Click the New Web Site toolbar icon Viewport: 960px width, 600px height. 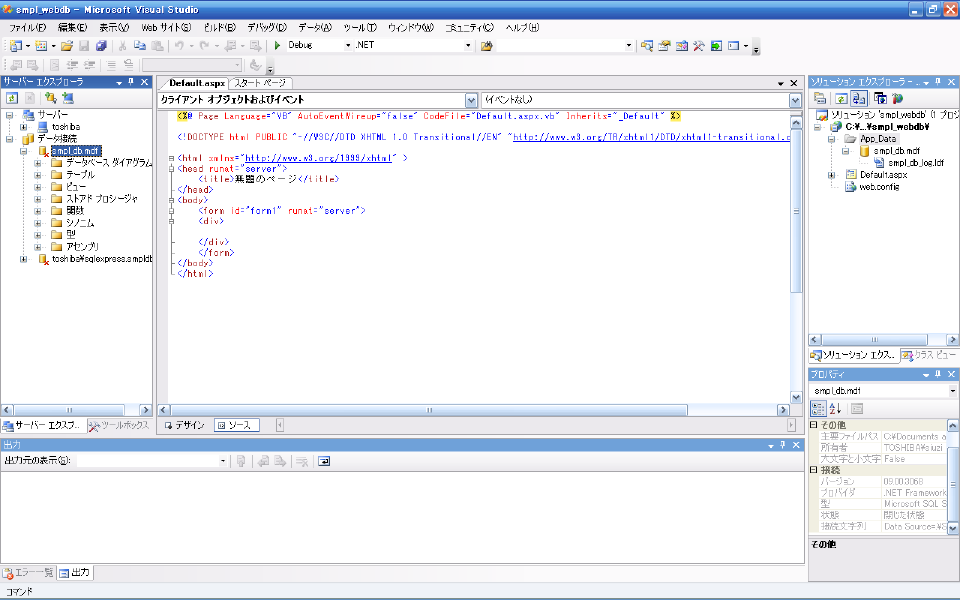16,45
